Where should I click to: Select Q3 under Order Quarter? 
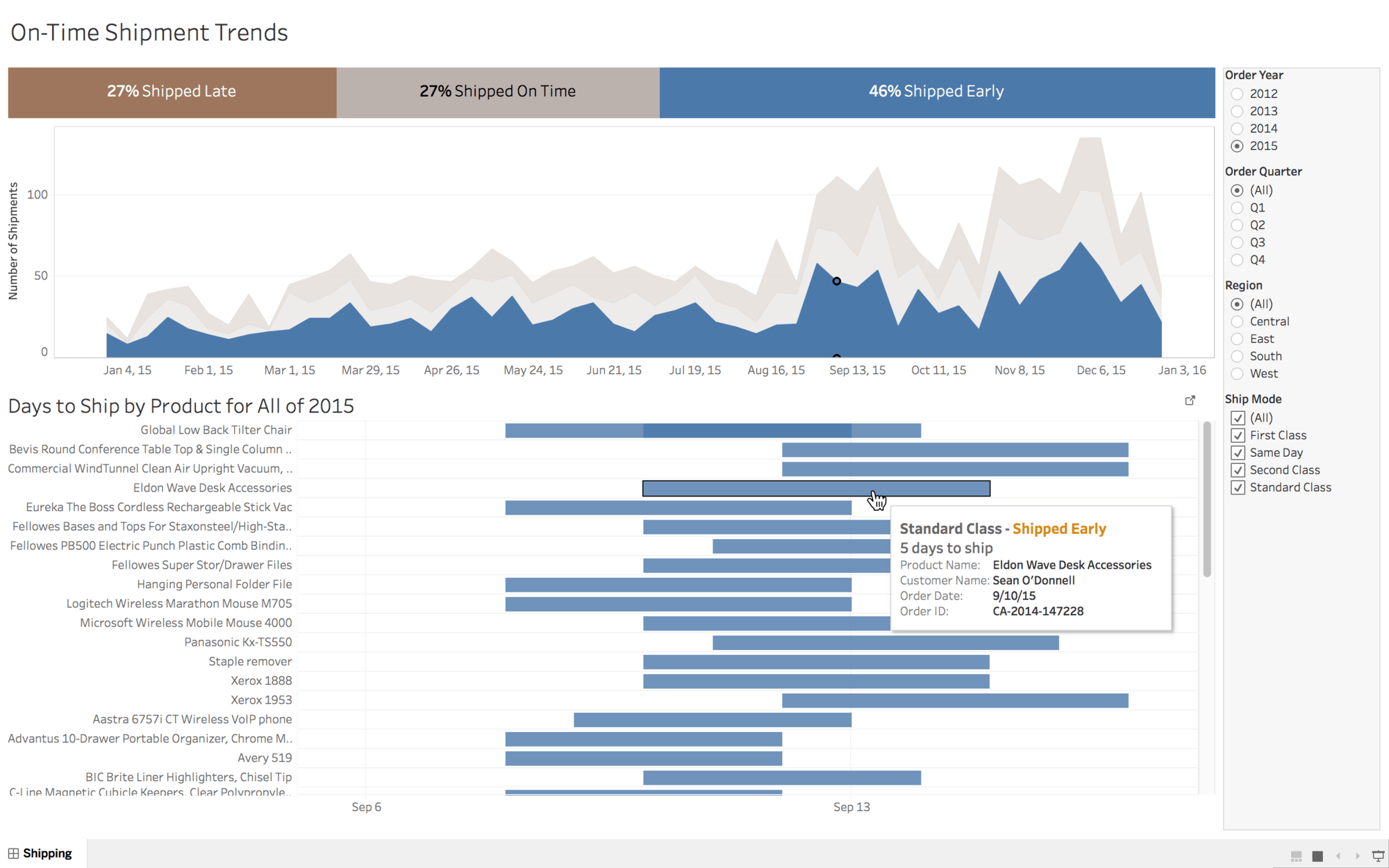click(1237, 242)
